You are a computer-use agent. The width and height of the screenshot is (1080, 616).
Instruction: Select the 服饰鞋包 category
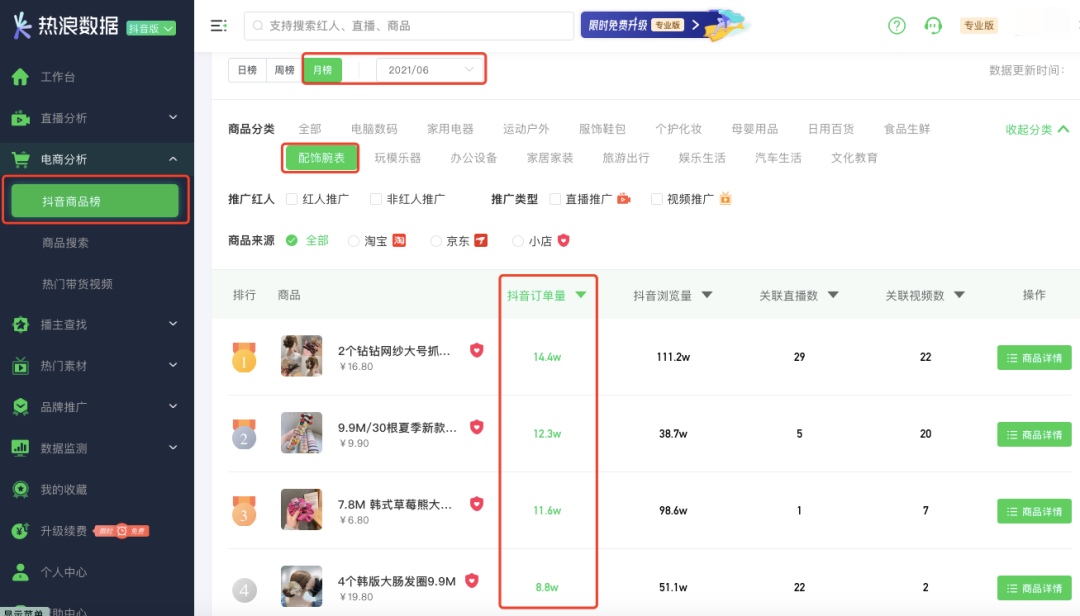(x=602, y=129)
